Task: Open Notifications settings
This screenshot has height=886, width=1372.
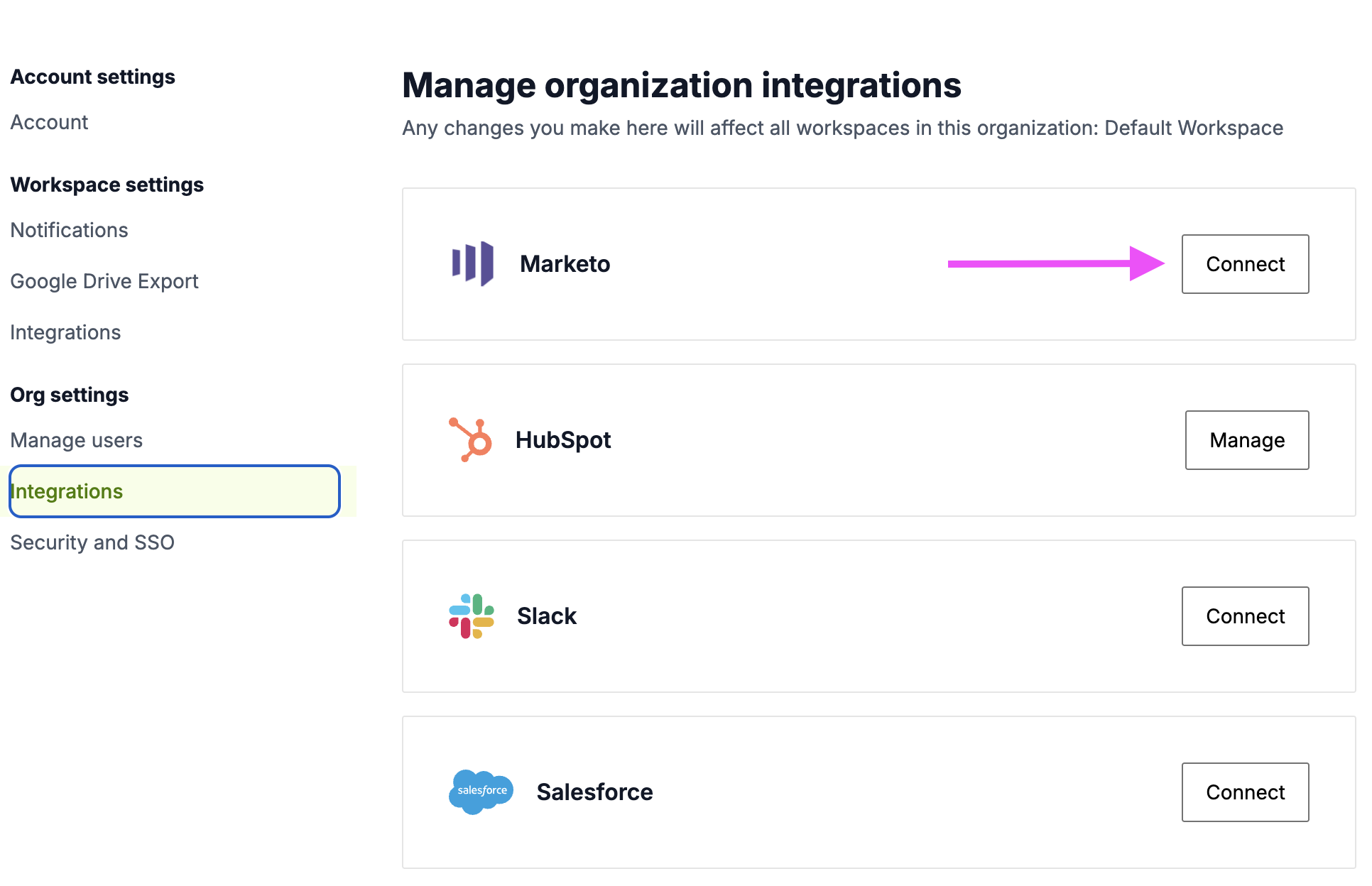Action: click(x=69, y=230)
